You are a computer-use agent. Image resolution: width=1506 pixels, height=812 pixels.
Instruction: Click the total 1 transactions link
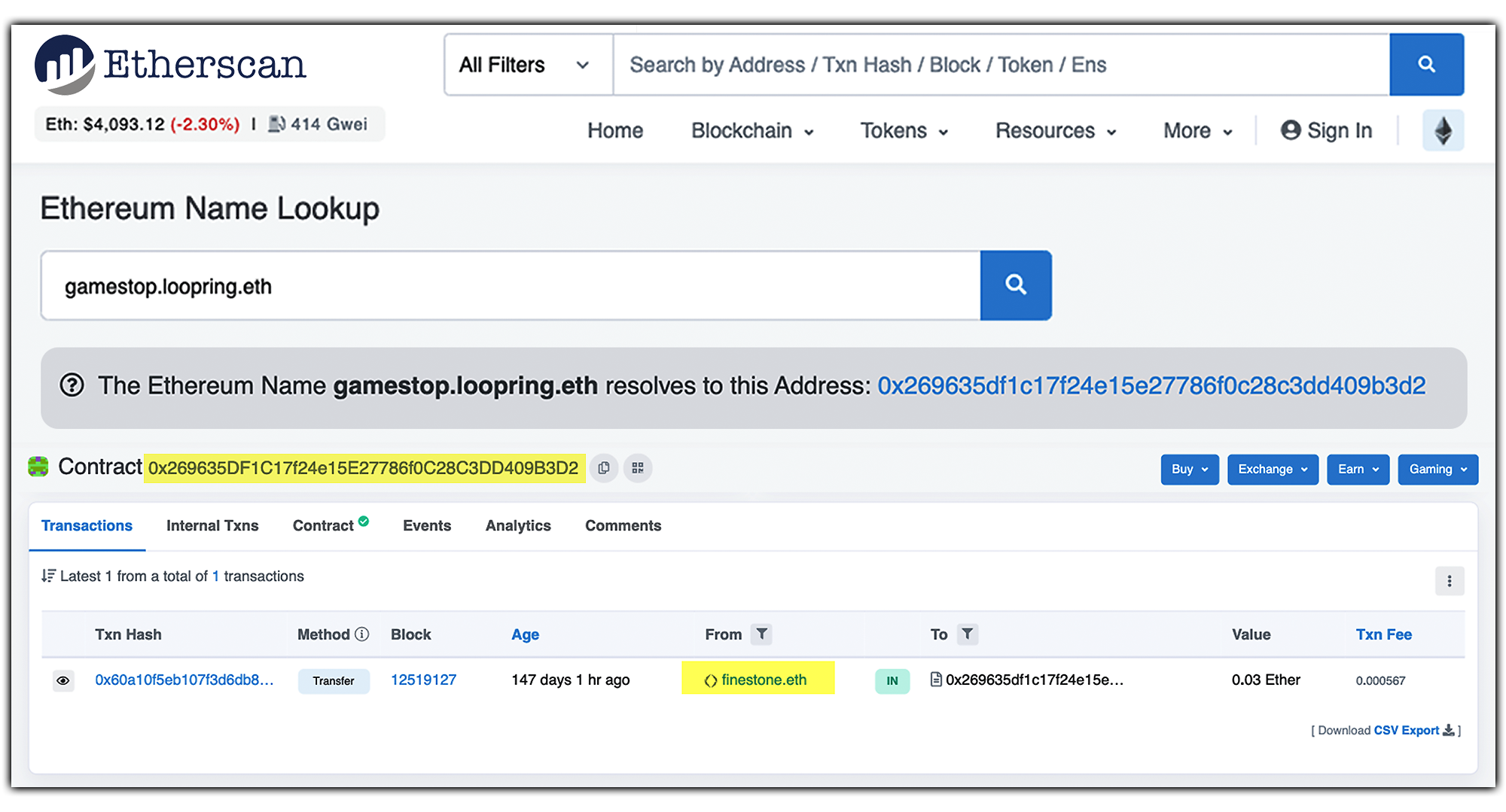click(x=215, y=576)
